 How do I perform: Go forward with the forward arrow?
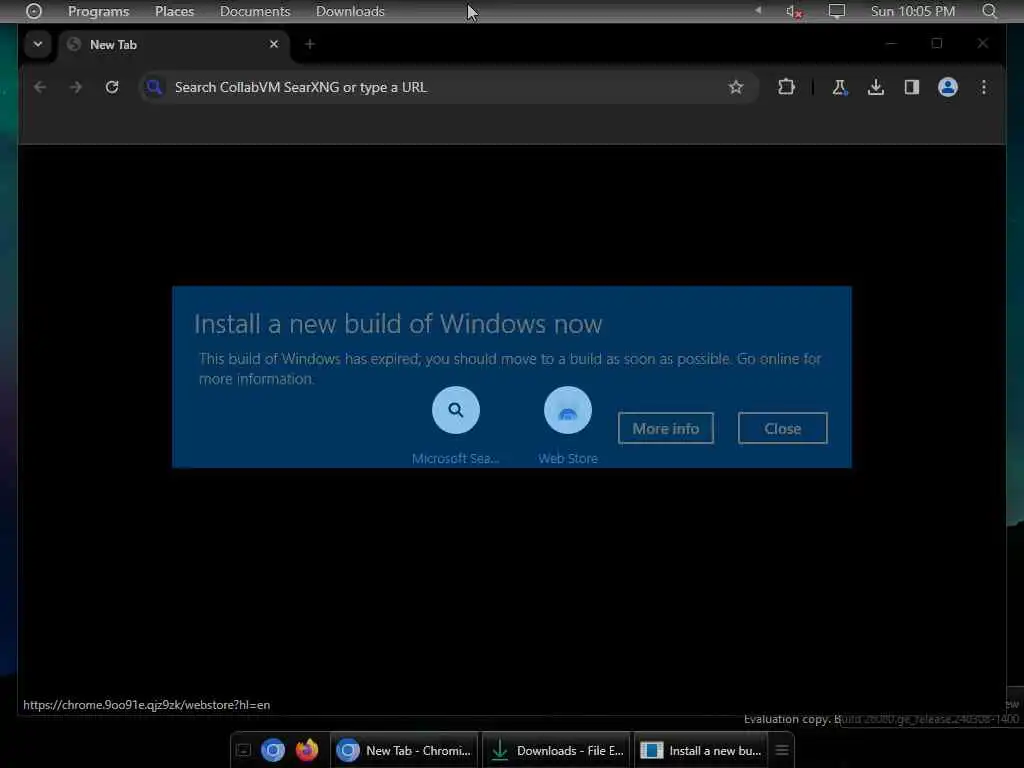(x=76, y=87)
